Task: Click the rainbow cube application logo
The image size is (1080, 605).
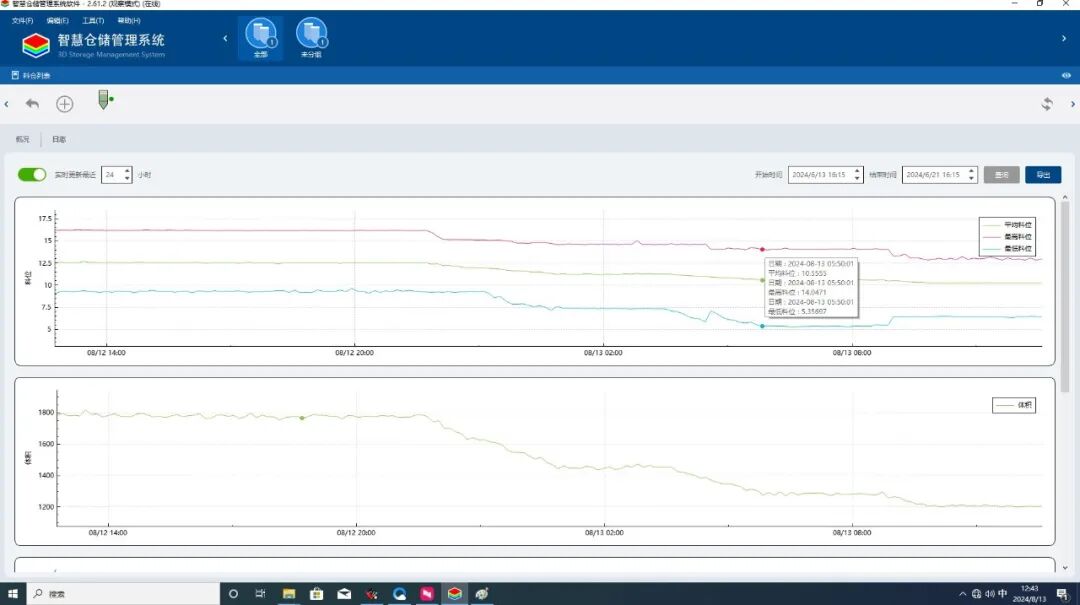Action: pos(36,45)
